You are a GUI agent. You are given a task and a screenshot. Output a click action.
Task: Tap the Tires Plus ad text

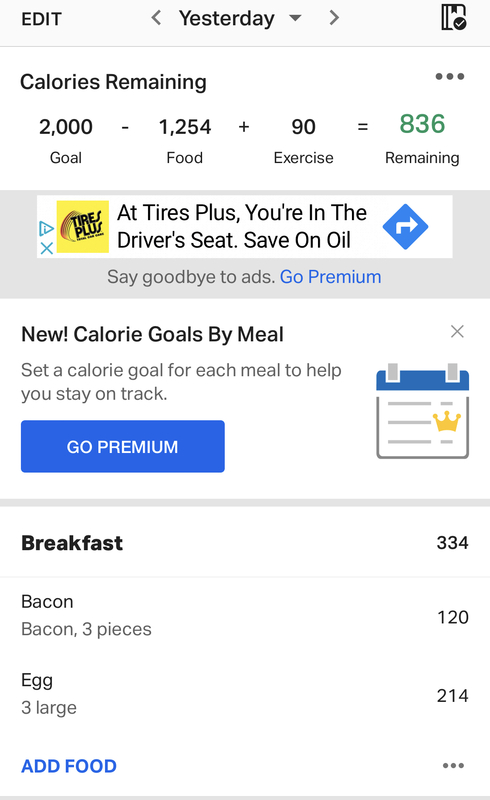[x=242, y=227]
